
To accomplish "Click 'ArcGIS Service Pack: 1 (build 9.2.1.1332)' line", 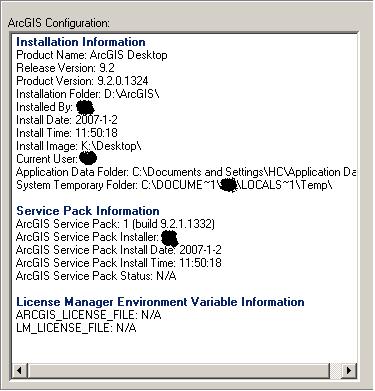I will click(115, 224).
